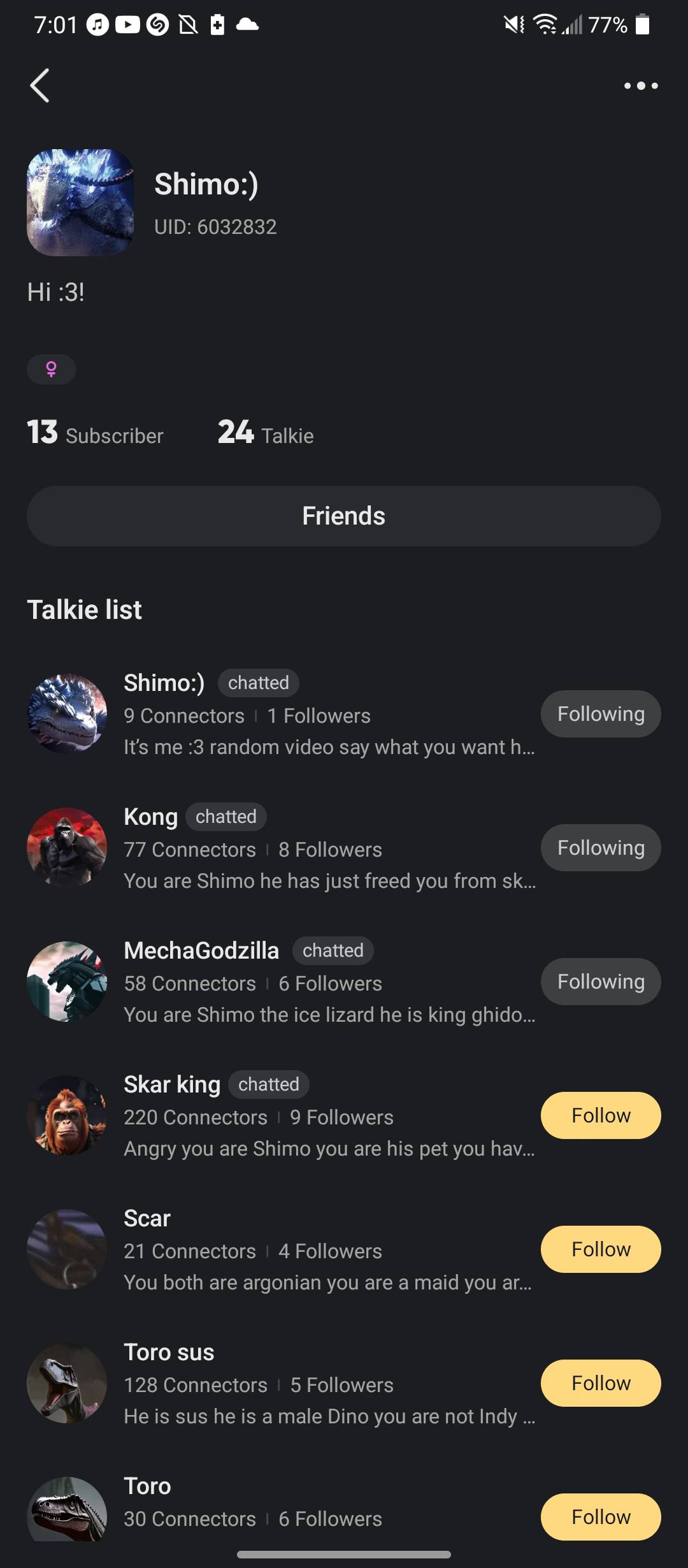Open Scar talkie avatar
The image size is (688, 1568).
[x=67, y=1249]
